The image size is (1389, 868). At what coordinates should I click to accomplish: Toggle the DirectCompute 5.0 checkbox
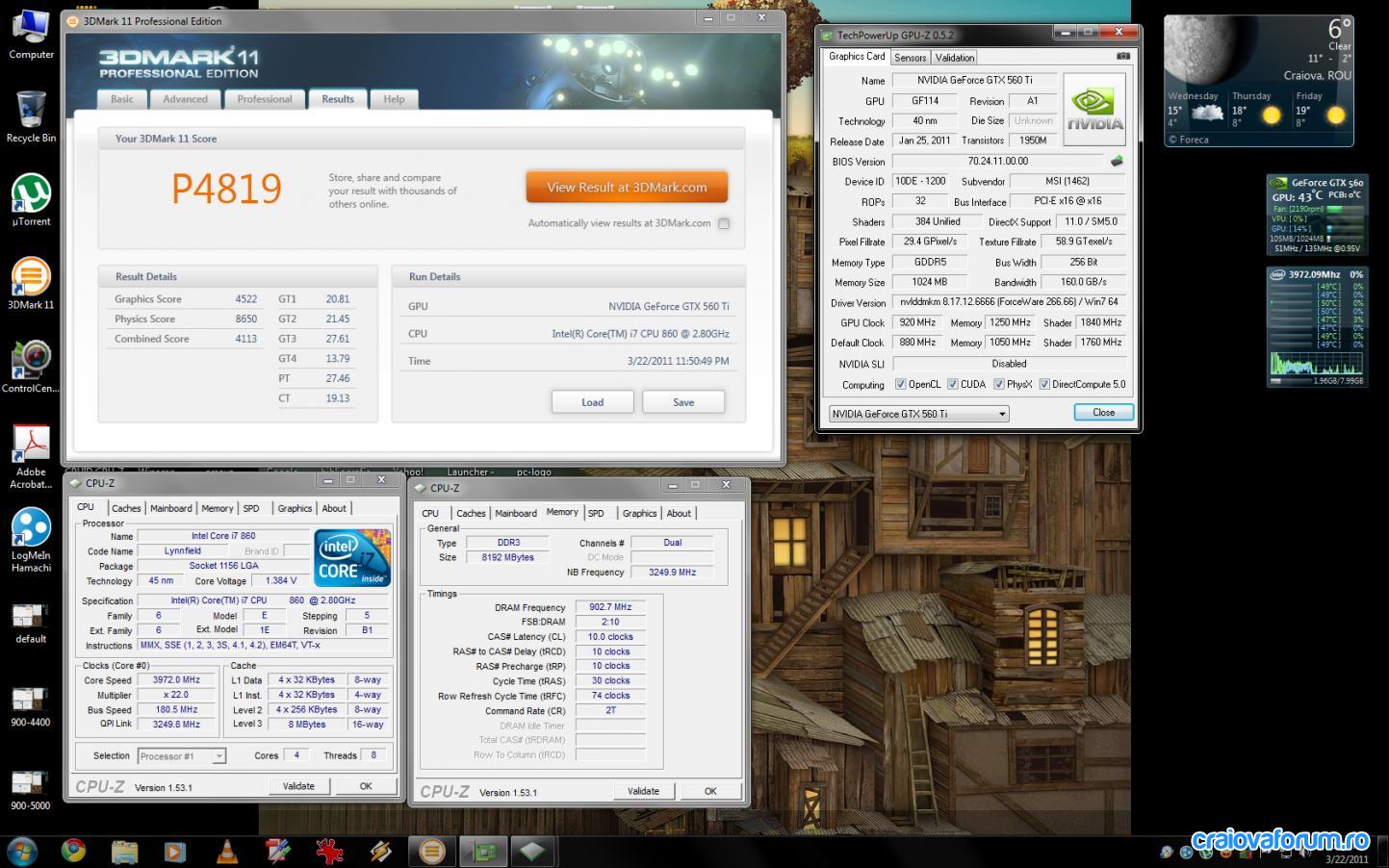(x=1044, y=384)
